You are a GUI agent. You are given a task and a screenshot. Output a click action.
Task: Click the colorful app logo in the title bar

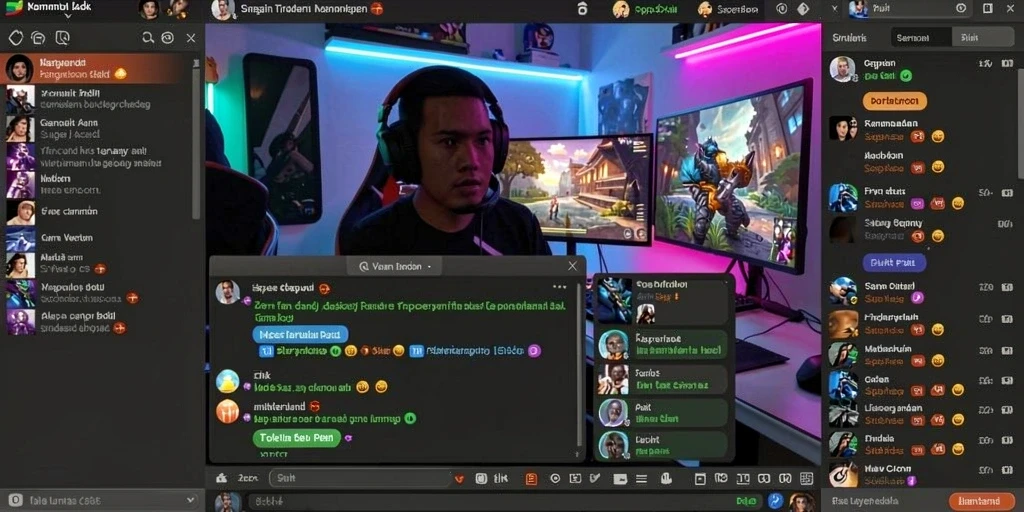13,8
